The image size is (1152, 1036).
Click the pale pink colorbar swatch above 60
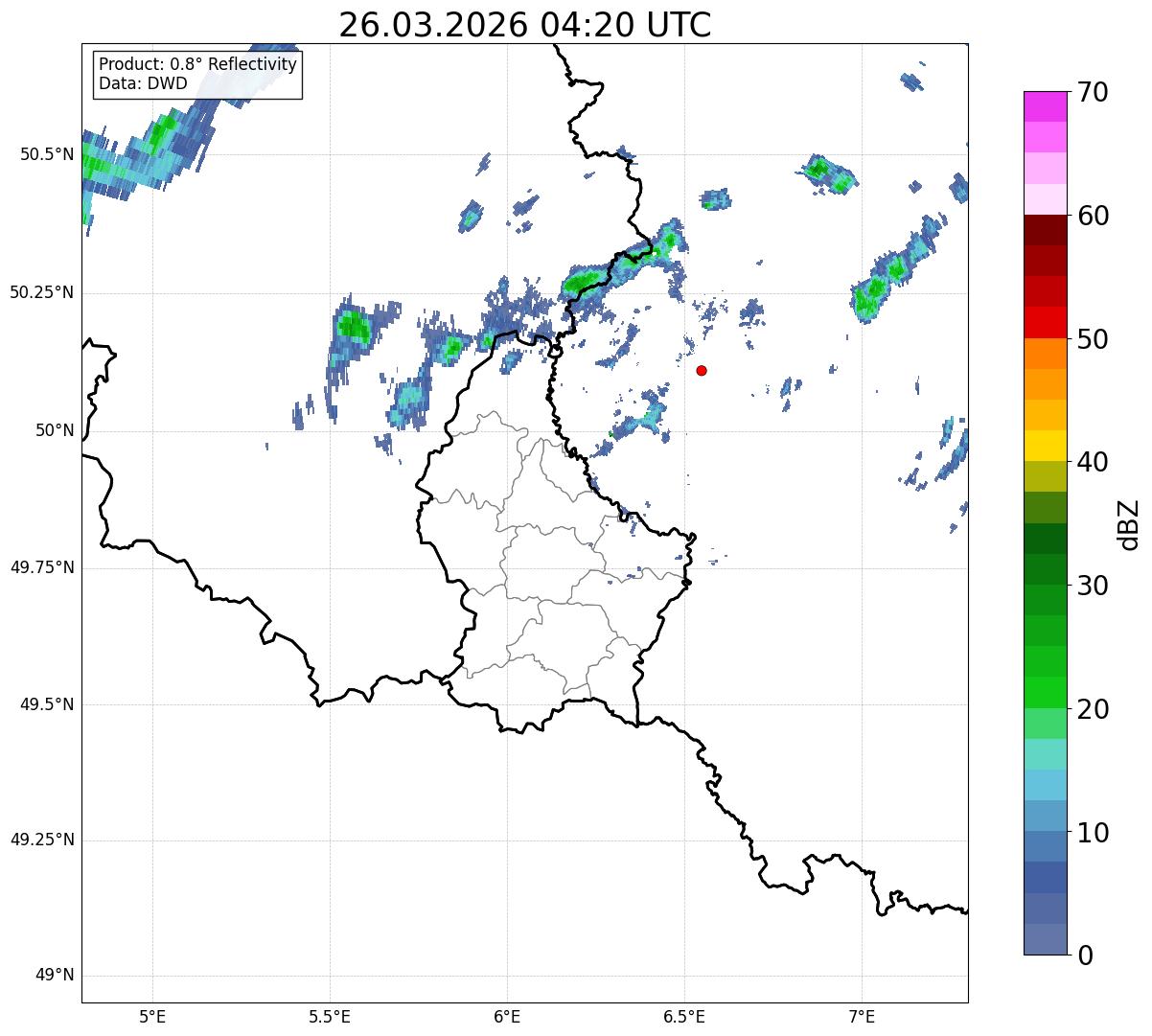tap(1046, 199)
